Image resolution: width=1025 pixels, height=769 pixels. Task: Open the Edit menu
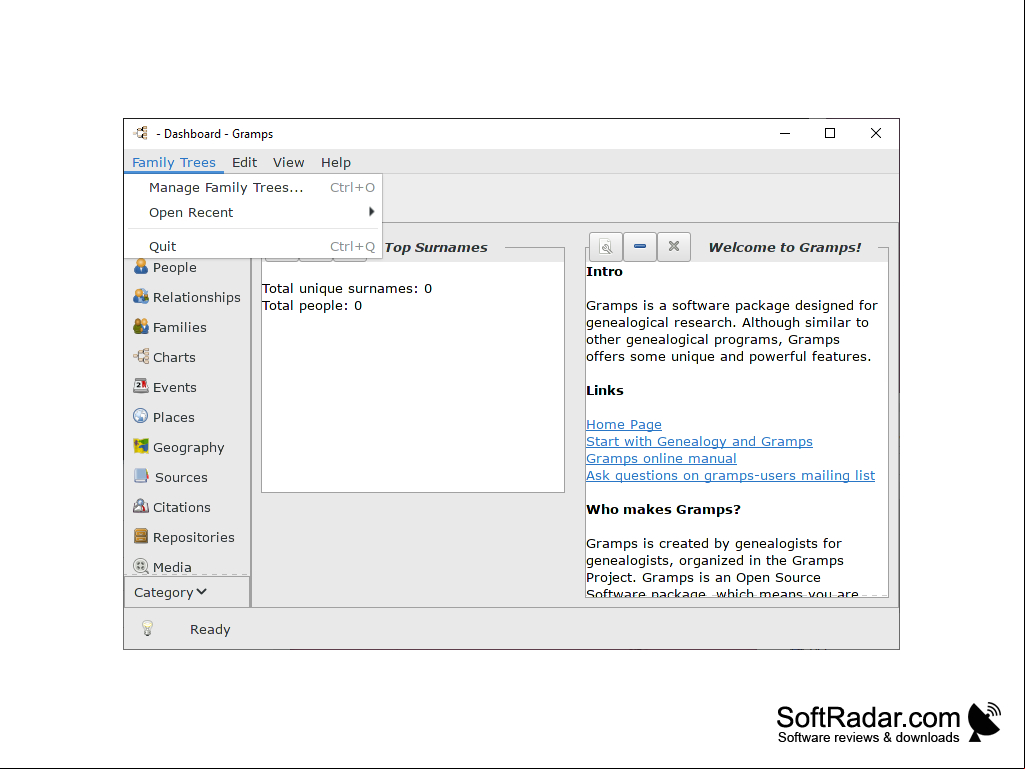point(244,162)
